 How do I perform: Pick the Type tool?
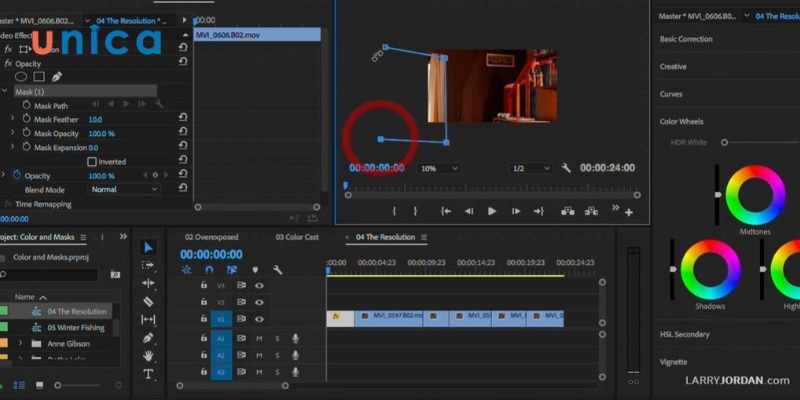tap(148, 374)
